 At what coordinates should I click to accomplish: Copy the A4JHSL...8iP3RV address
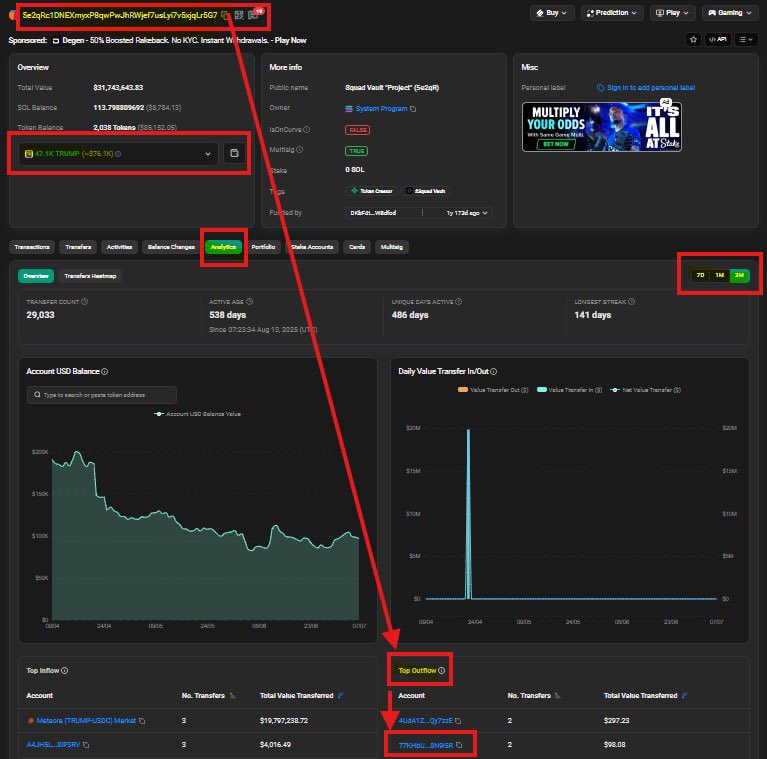pyautogui.click(x=86, y=745)
